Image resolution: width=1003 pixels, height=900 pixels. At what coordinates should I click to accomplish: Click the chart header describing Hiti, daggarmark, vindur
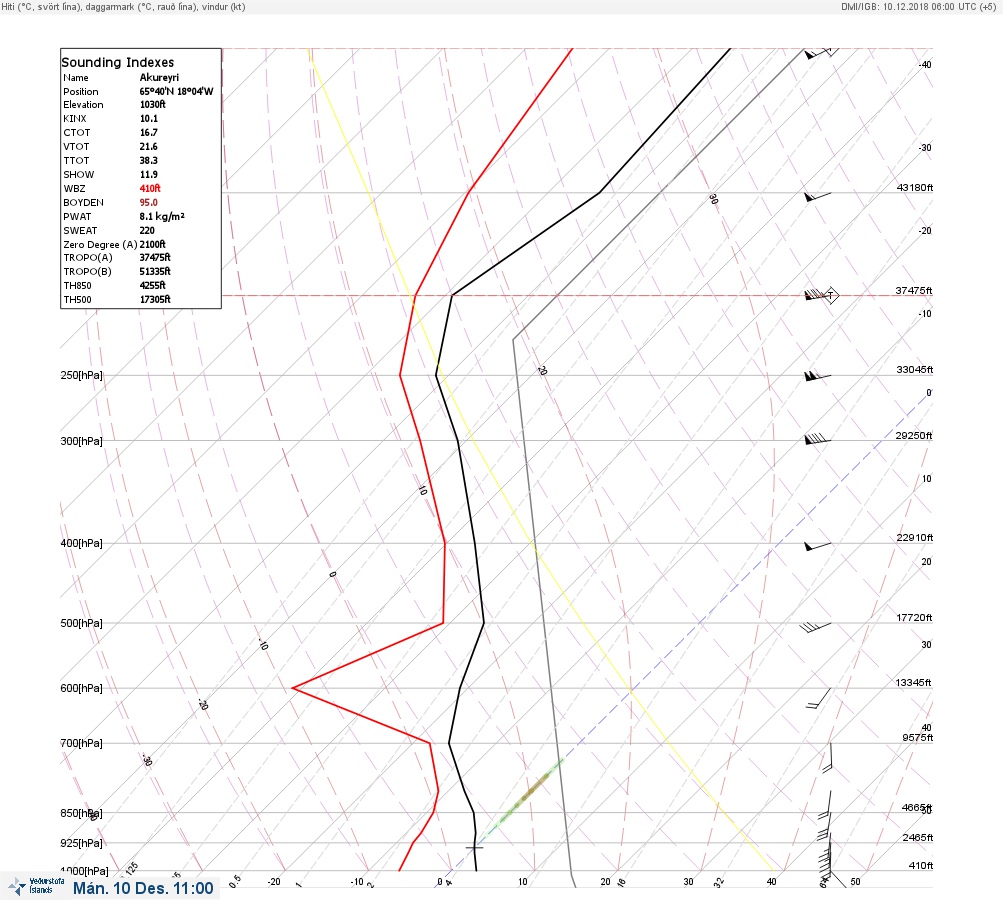tap(123, 7)
